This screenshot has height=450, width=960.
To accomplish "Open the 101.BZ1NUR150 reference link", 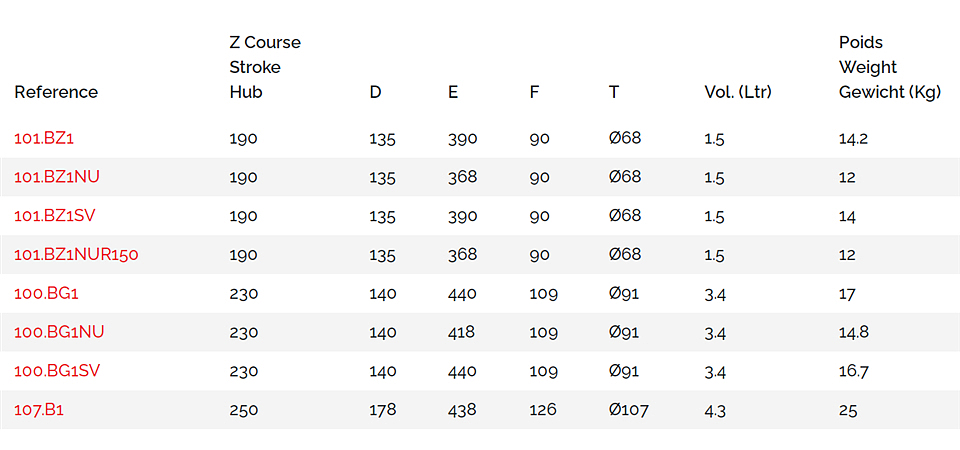I will click(77, 255).
